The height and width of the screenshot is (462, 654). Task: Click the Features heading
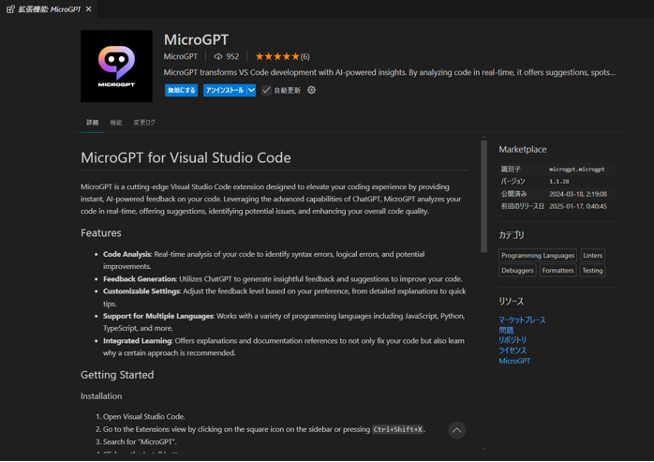pyautogui.click(x=101, y=233)
